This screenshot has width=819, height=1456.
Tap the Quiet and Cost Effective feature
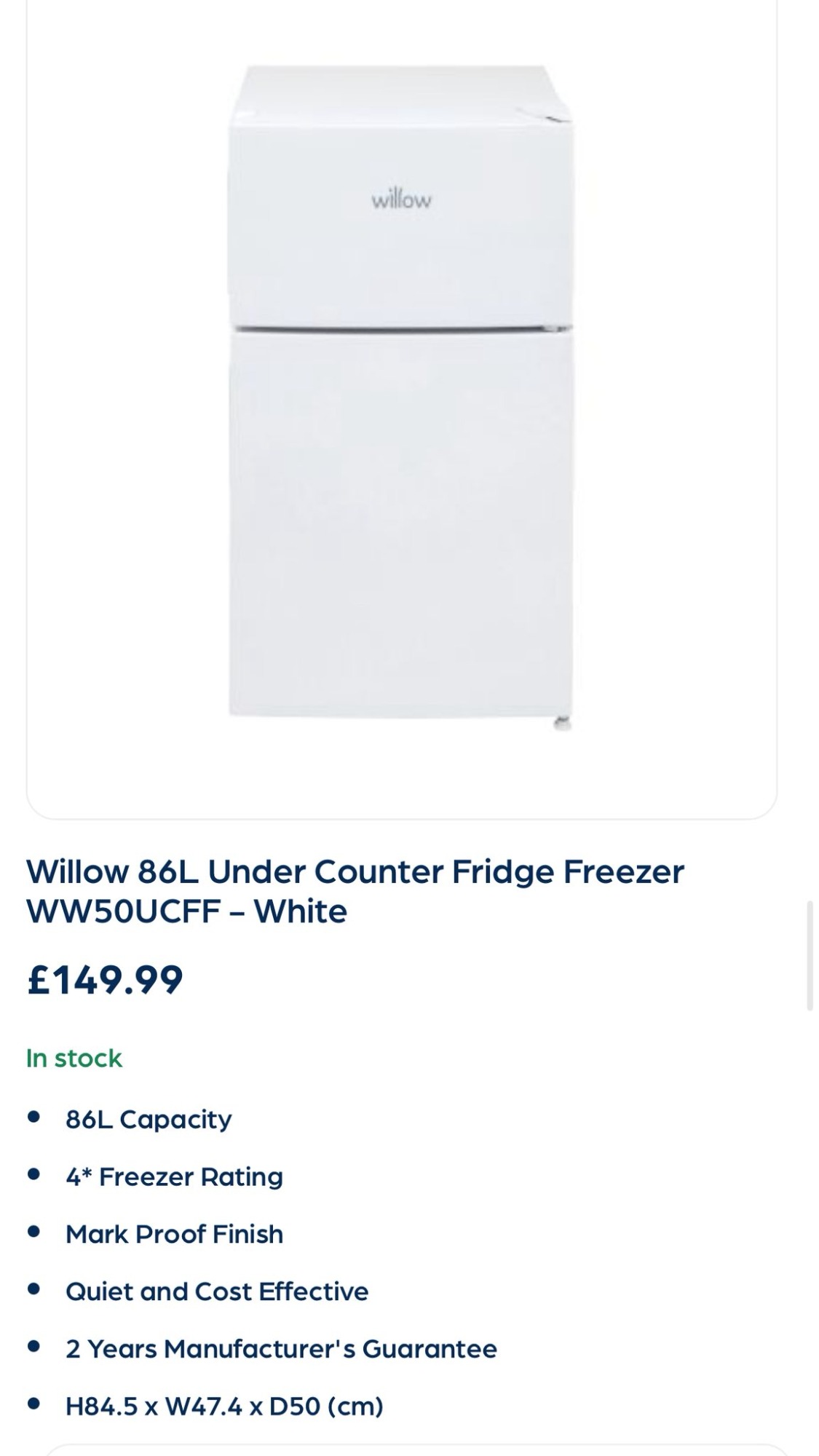click(x=217, y=1291)
